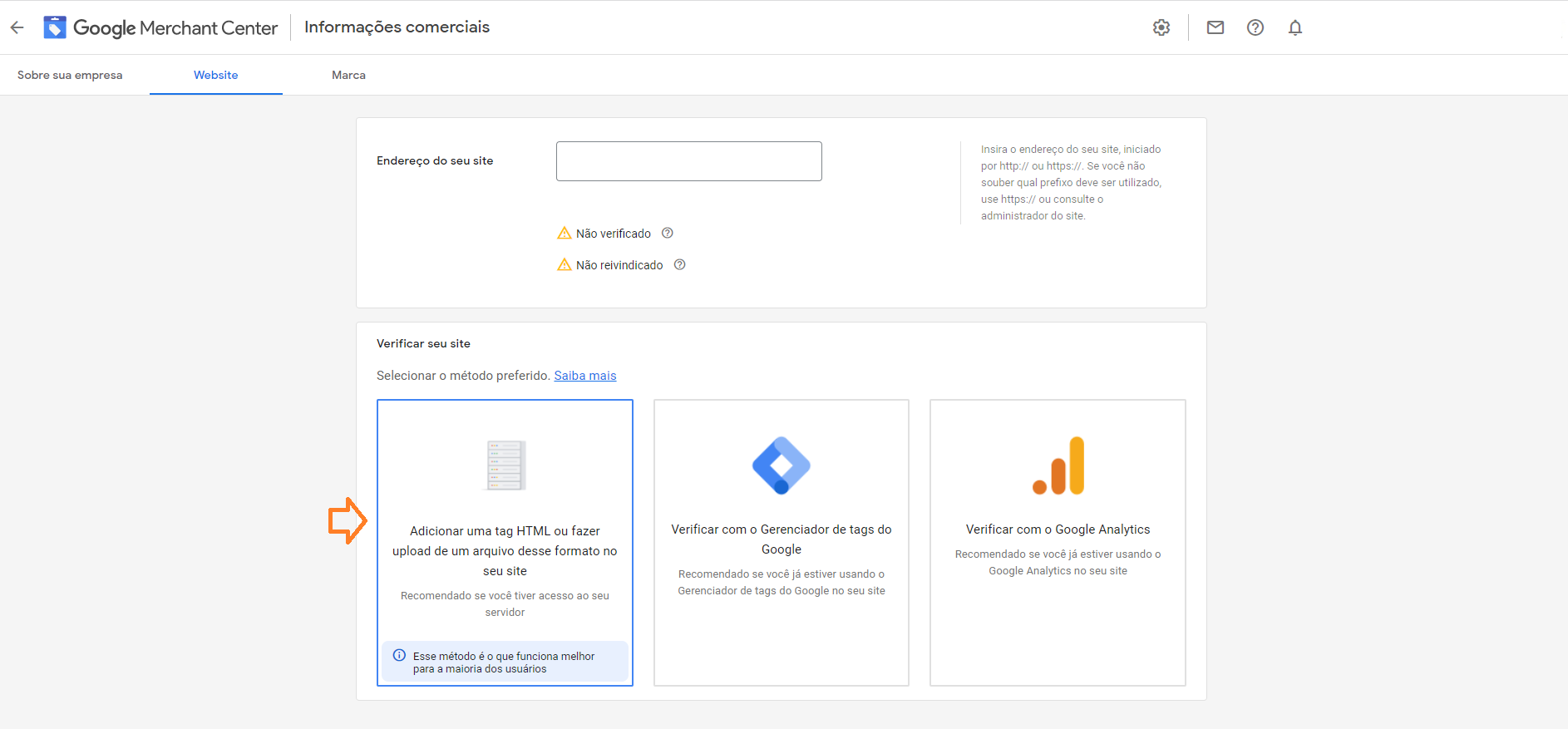Open the mail envelope icon
1568x729 pixels.
[x=1215, y=27]
